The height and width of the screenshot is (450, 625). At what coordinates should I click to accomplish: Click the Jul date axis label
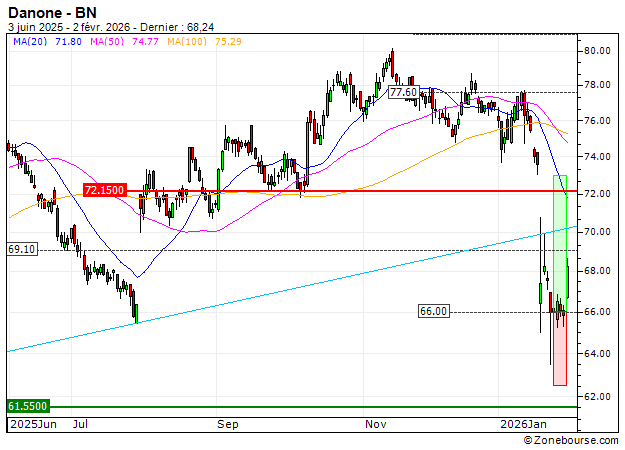(x=80, y=424)
